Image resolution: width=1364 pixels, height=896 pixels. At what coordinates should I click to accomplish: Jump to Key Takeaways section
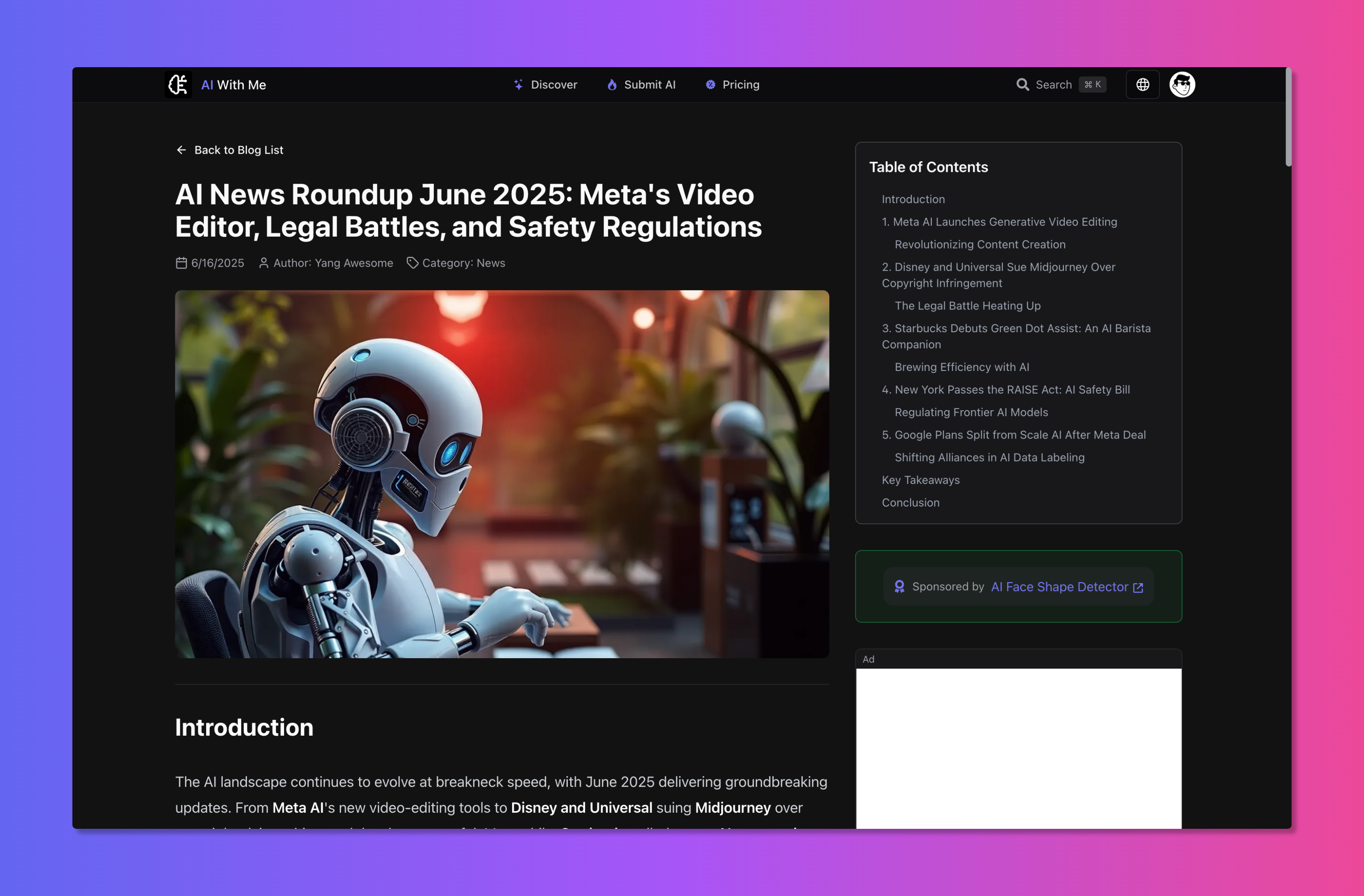click(920, 480)
